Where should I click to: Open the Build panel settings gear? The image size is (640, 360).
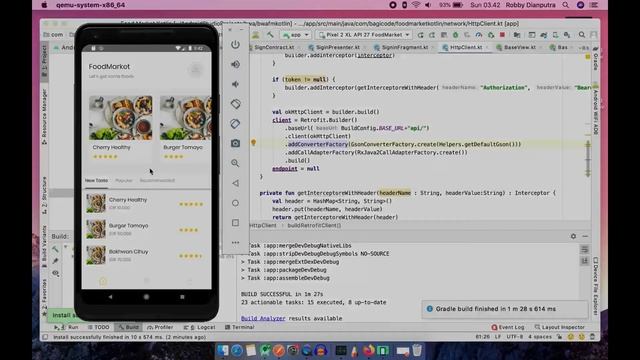pyautogui.click(x=573, y=236)
